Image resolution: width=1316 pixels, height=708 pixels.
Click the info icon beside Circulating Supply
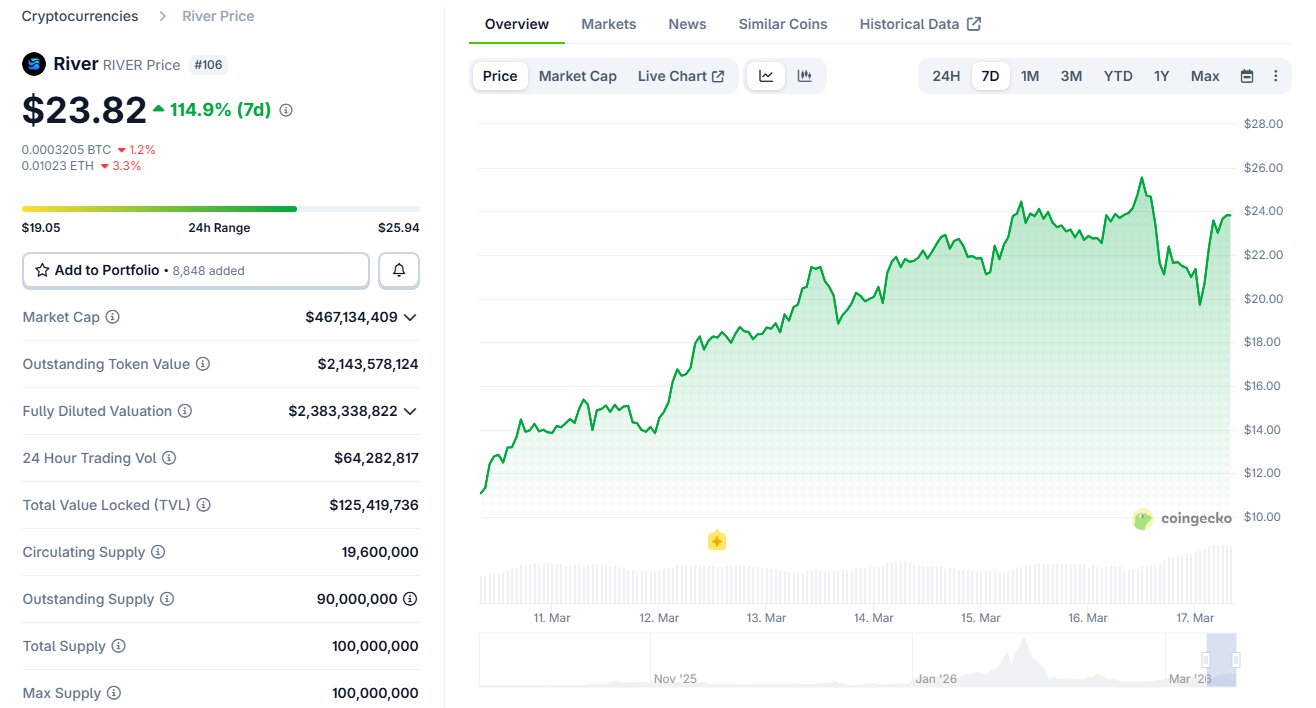tap(158, 552)
